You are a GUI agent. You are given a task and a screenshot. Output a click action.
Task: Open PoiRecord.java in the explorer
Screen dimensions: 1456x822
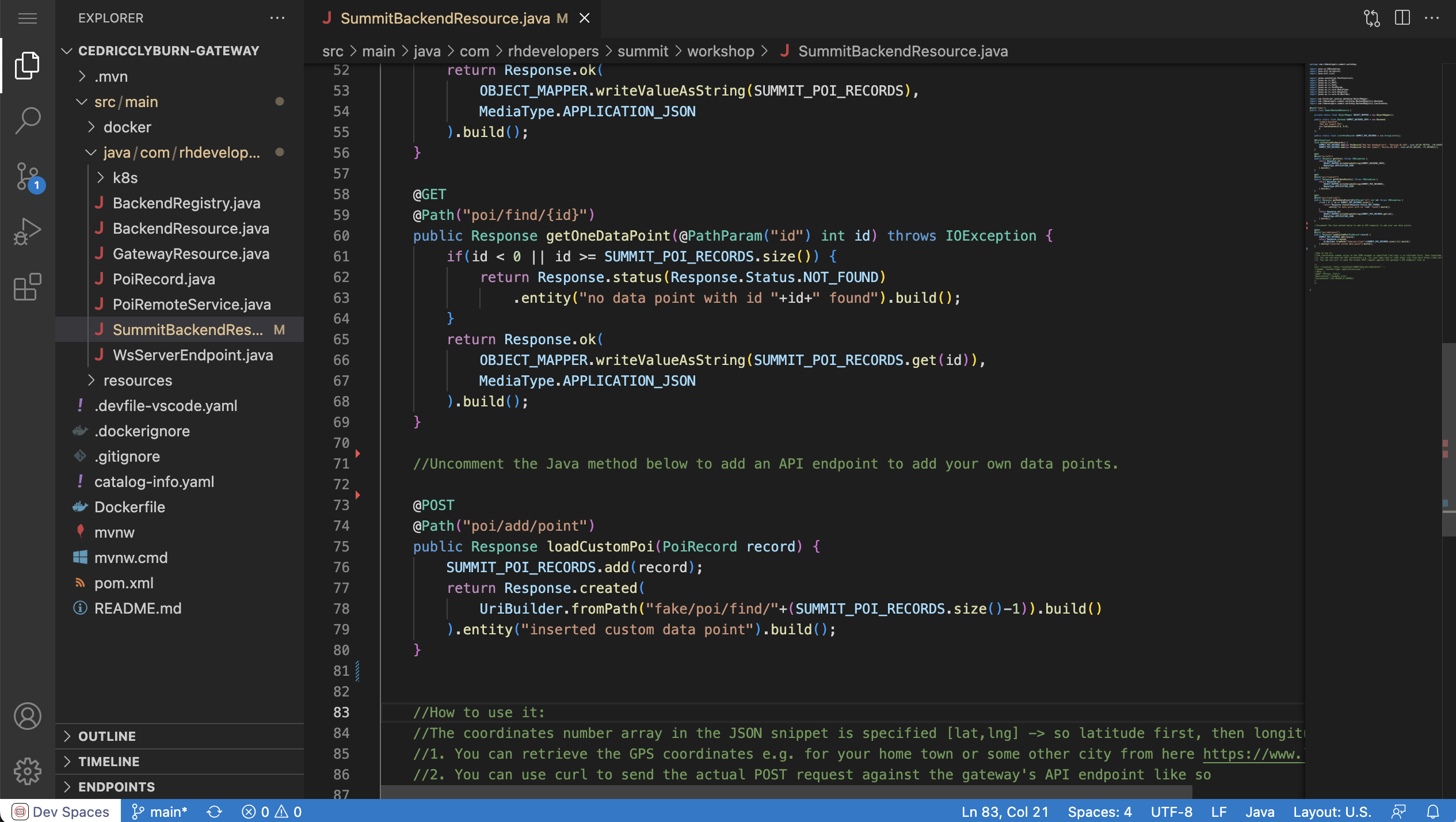[164, 279]
